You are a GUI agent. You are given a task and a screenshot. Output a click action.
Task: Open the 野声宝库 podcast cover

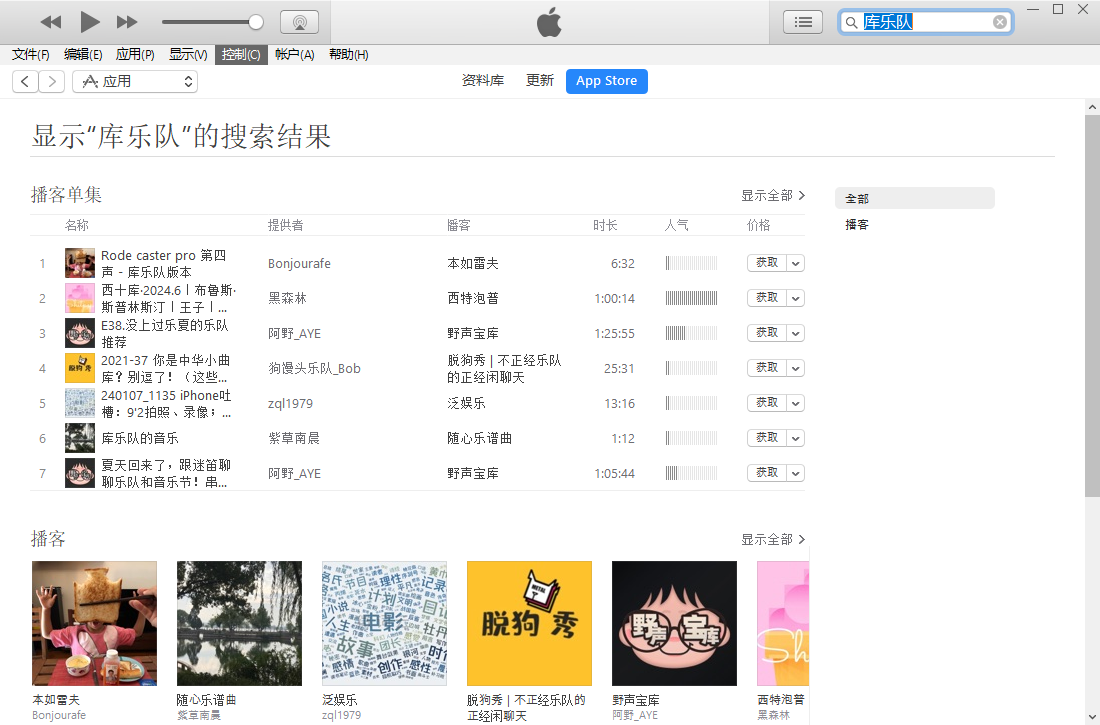tap(674, 623)
